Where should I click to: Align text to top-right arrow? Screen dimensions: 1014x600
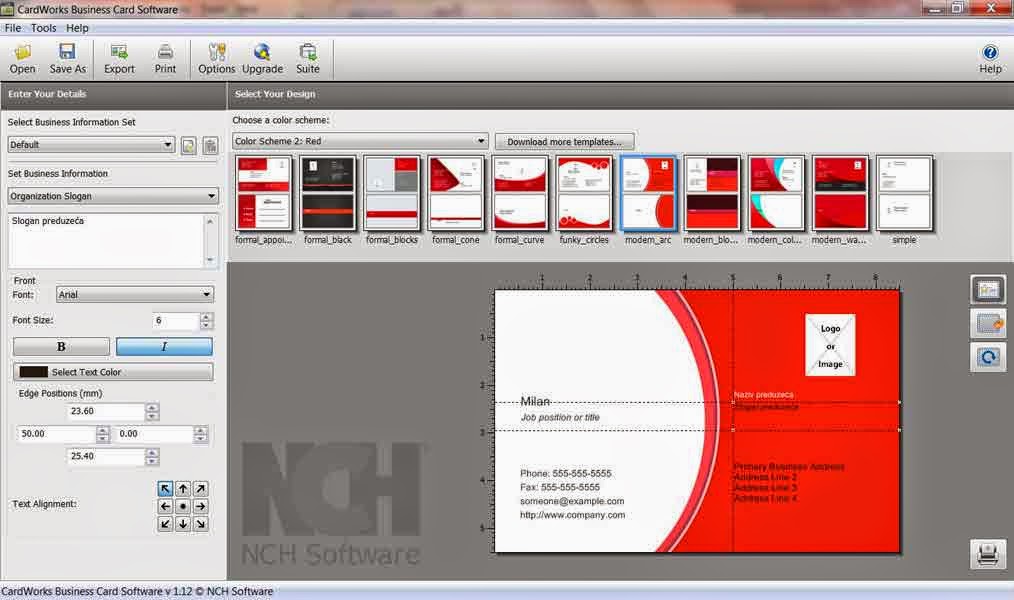click(x=200, y=489)
